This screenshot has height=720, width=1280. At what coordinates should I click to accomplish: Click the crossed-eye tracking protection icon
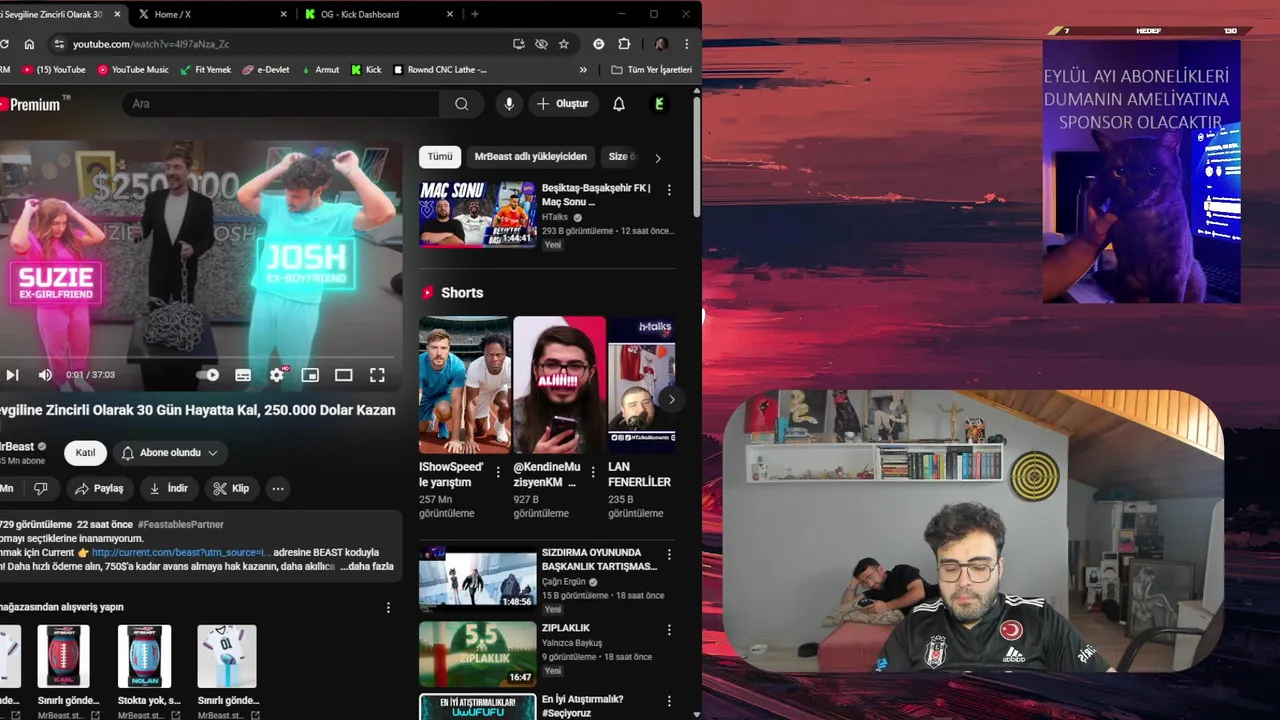pyautogui.click(x=541, y=44)
